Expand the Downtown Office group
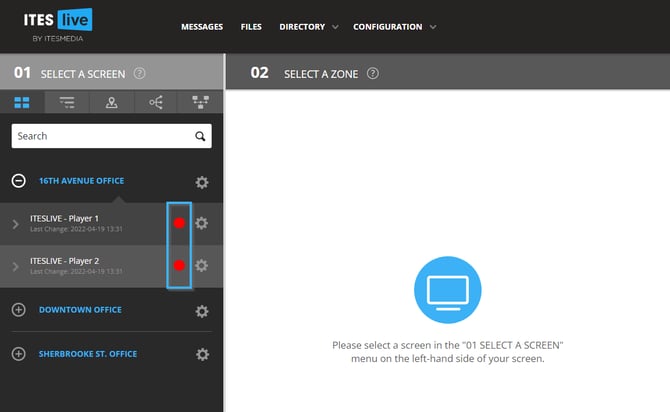 (x=18, y=310)
